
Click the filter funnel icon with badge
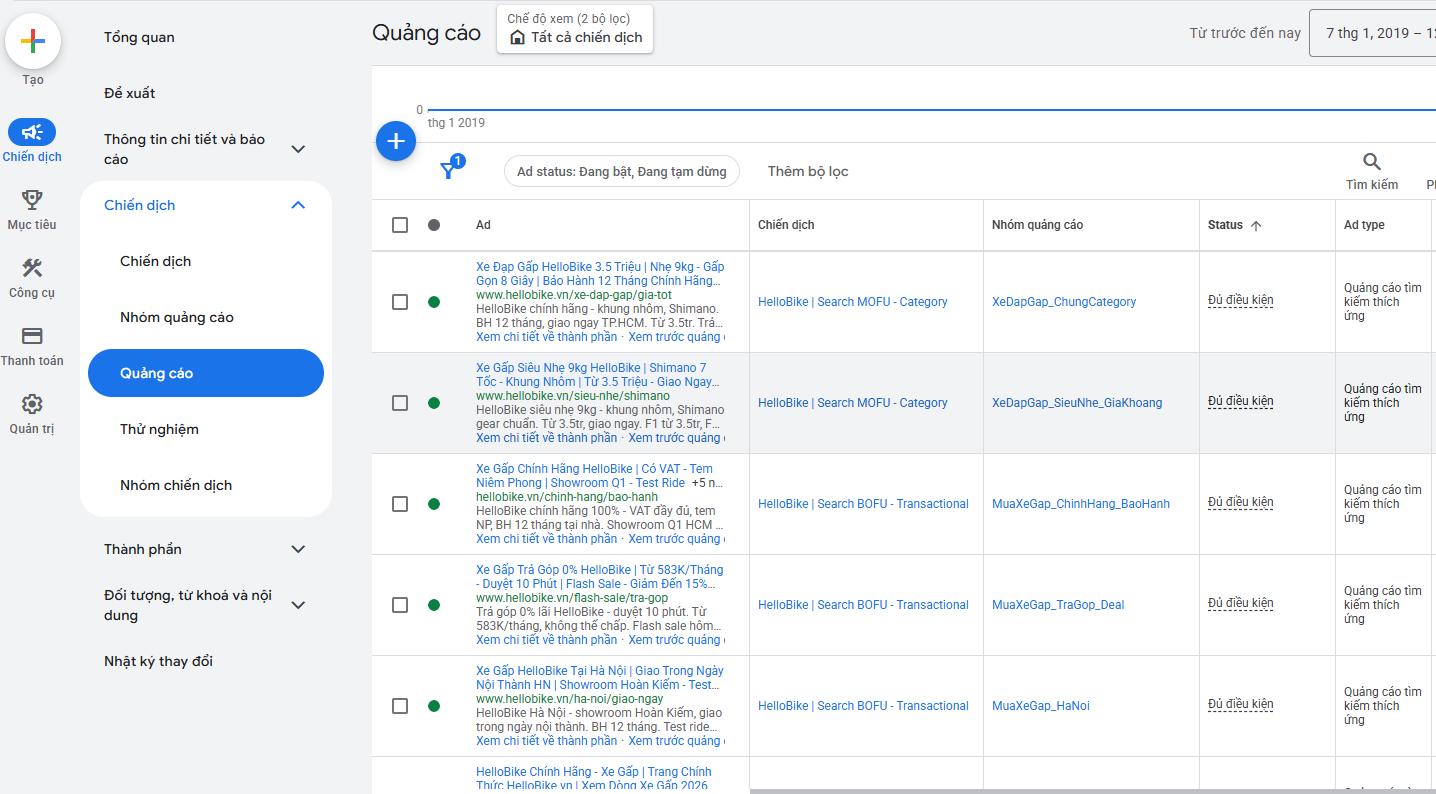click(x=450, y=169)
